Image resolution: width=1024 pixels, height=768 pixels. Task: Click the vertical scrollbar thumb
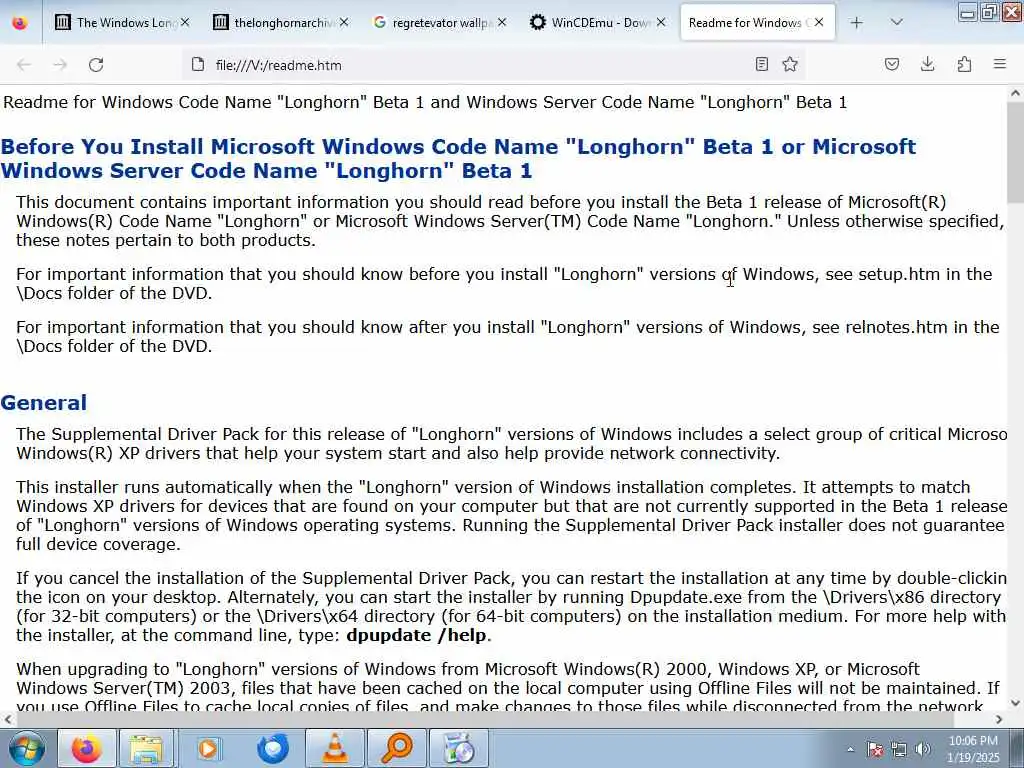[x=1016, y=155]
